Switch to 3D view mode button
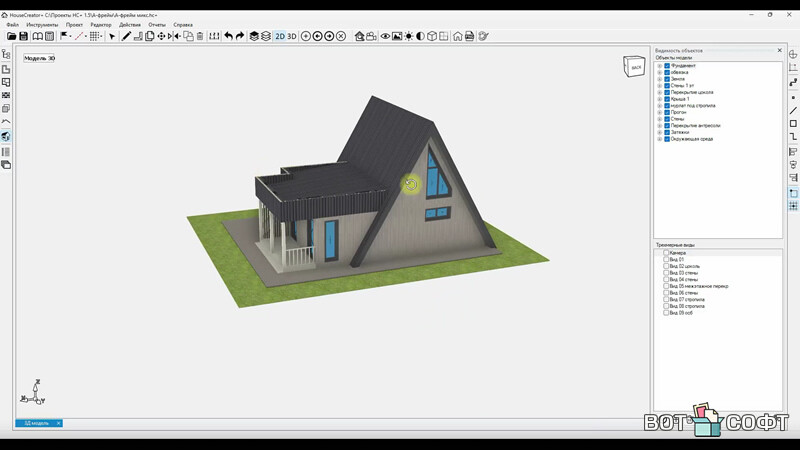The height and width of the screenshot is (450, 800). (292, 36)
